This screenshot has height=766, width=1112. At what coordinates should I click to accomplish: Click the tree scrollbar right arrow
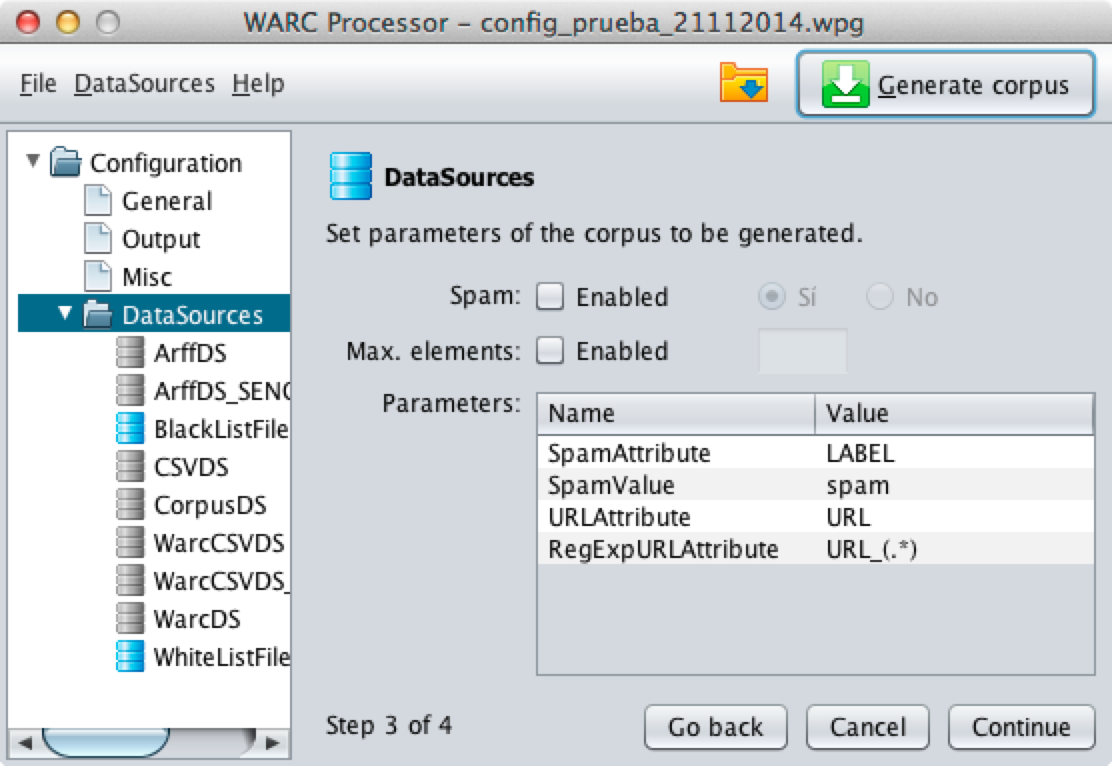coord(271,743)
